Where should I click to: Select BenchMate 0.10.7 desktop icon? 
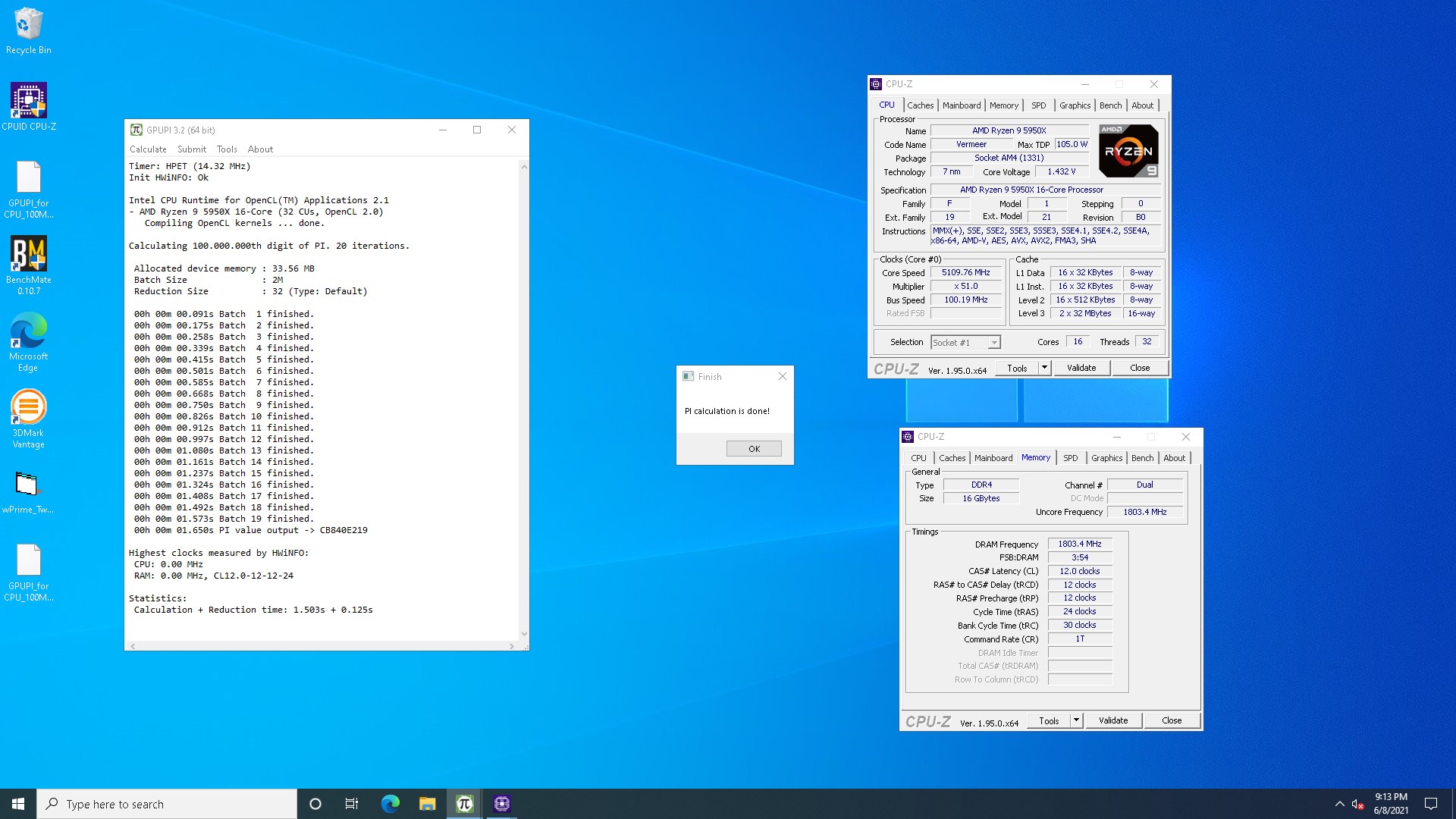pyautogui.click(x=29, y=265)
